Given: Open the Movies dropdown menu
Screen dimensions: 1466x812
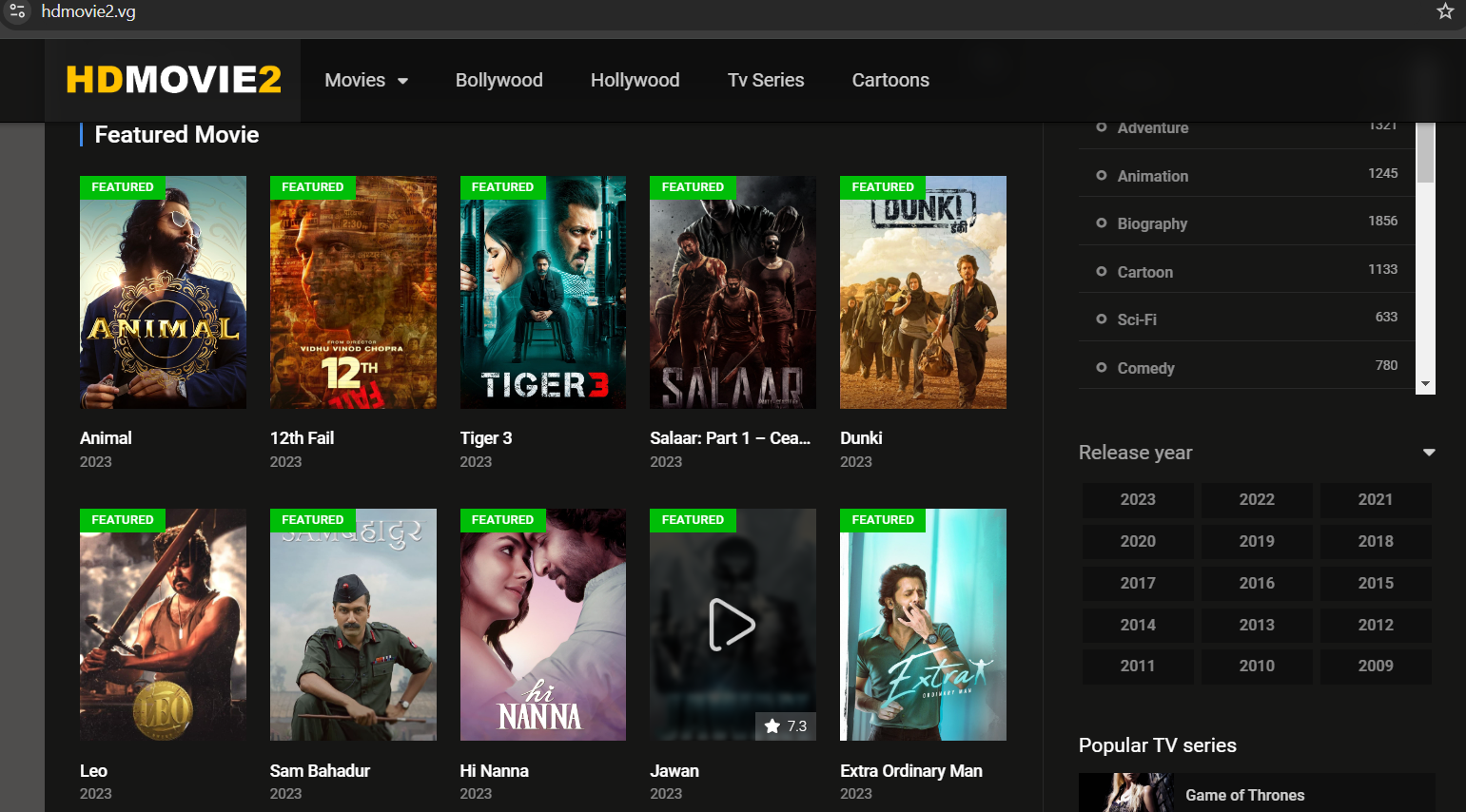Looking at the screenshot, I should point(366,80).
